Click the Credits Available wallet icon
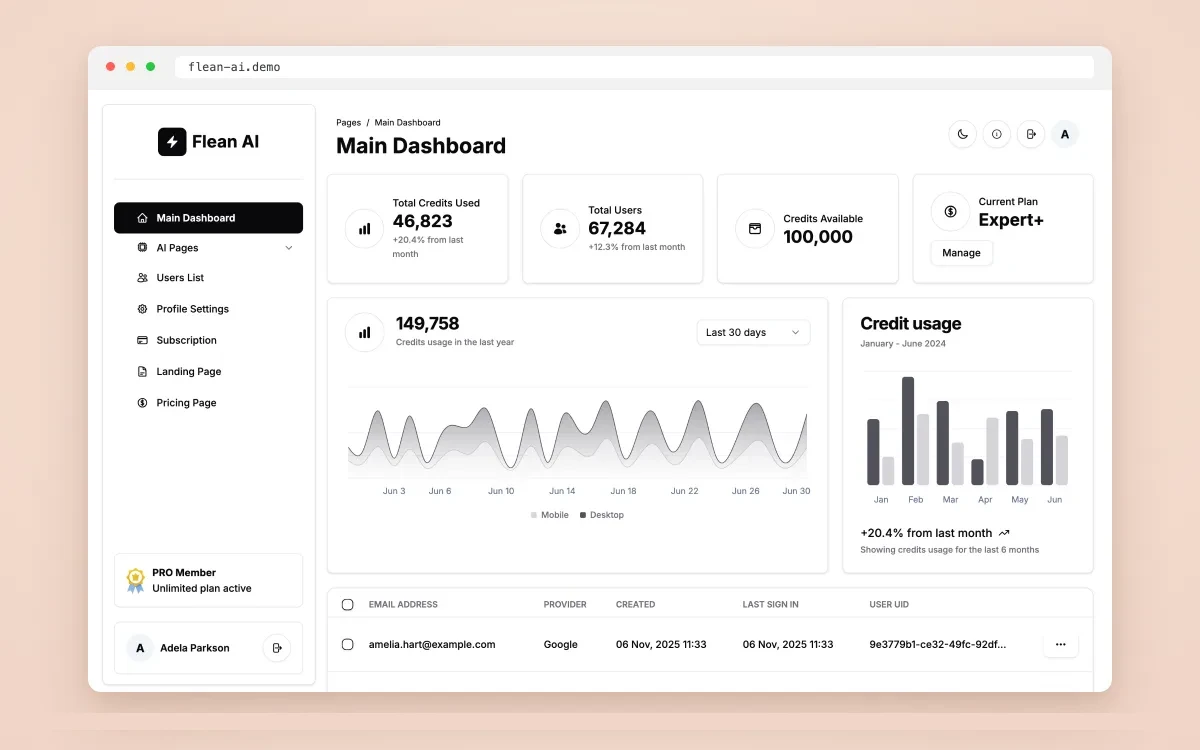 click(x=755, y=229)
